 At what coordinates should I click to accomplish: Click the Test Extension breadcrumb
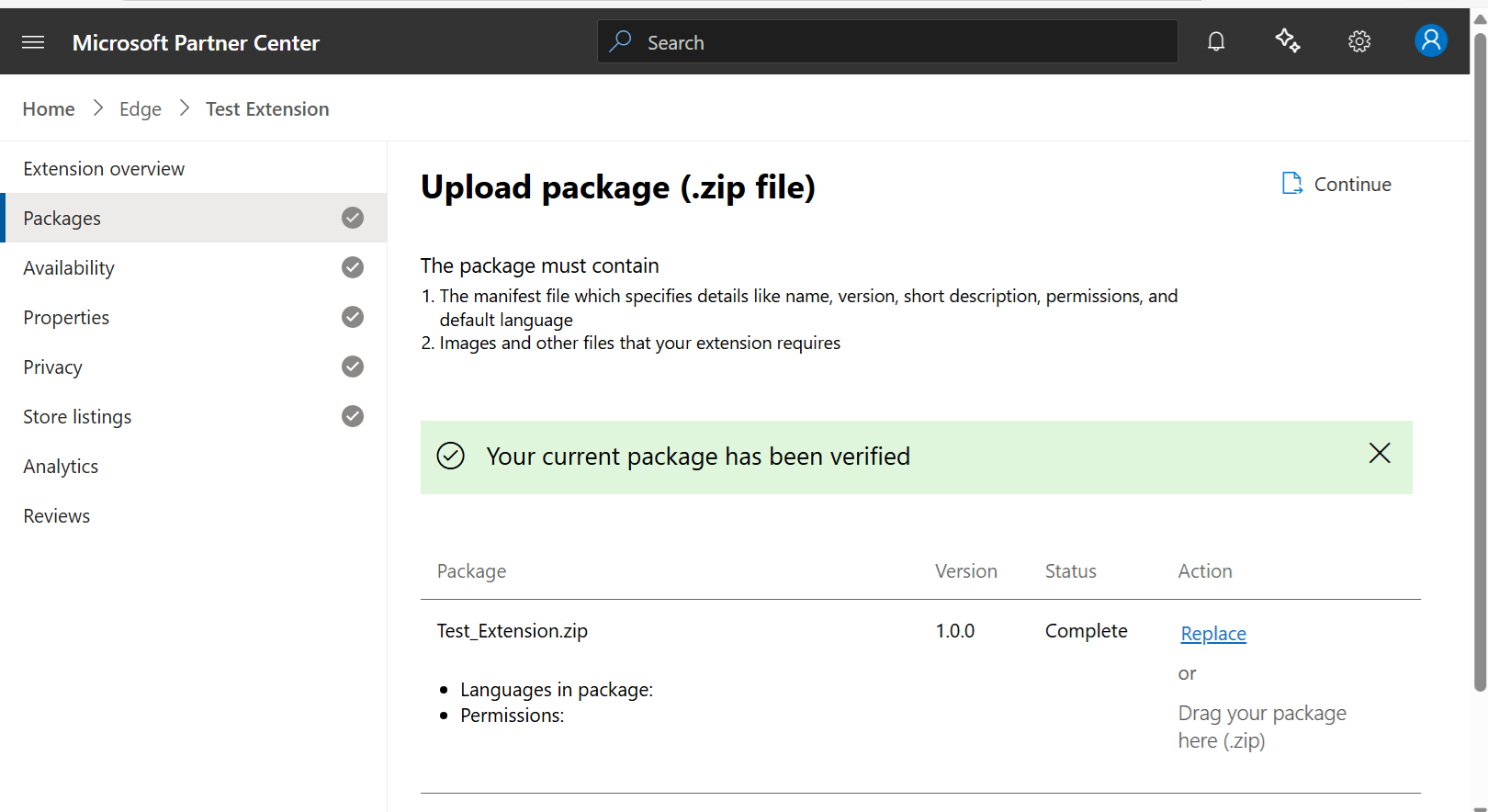[x=267, y=109]
